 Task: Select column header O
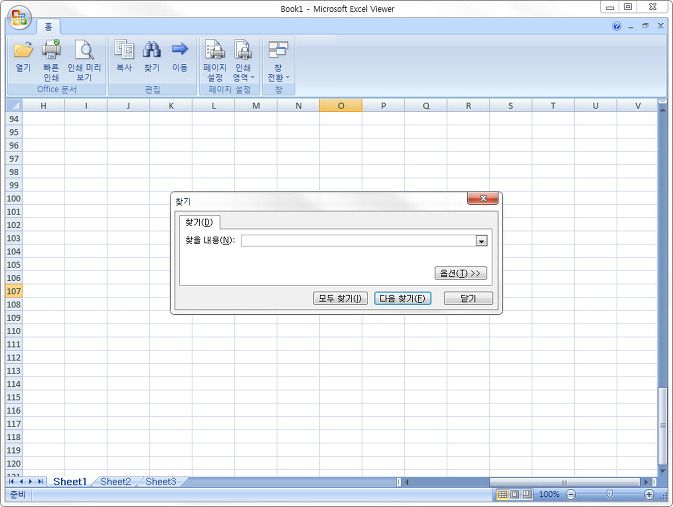341,106
